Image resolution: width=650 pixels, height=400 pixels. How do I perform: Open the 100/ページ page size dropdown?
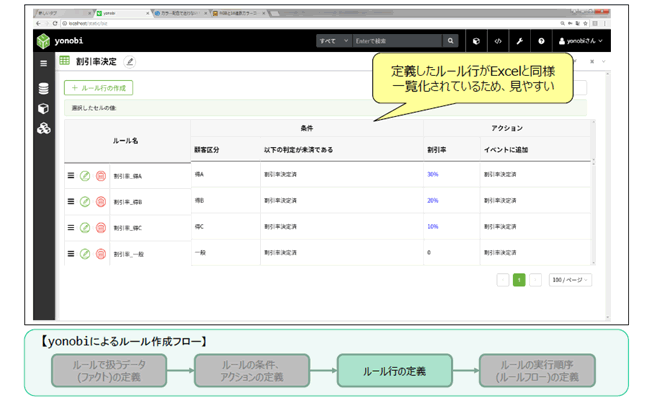570,280
